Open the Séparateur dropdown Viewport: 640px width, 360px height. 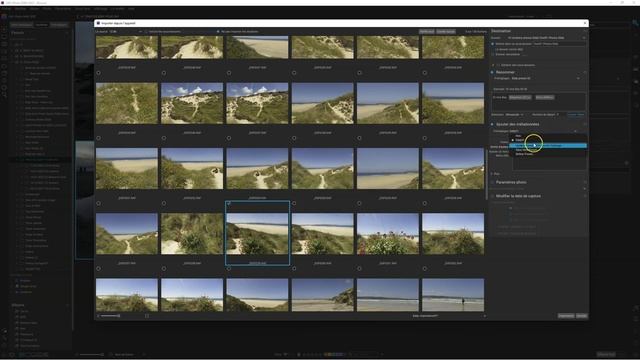(x=514, y=115)
